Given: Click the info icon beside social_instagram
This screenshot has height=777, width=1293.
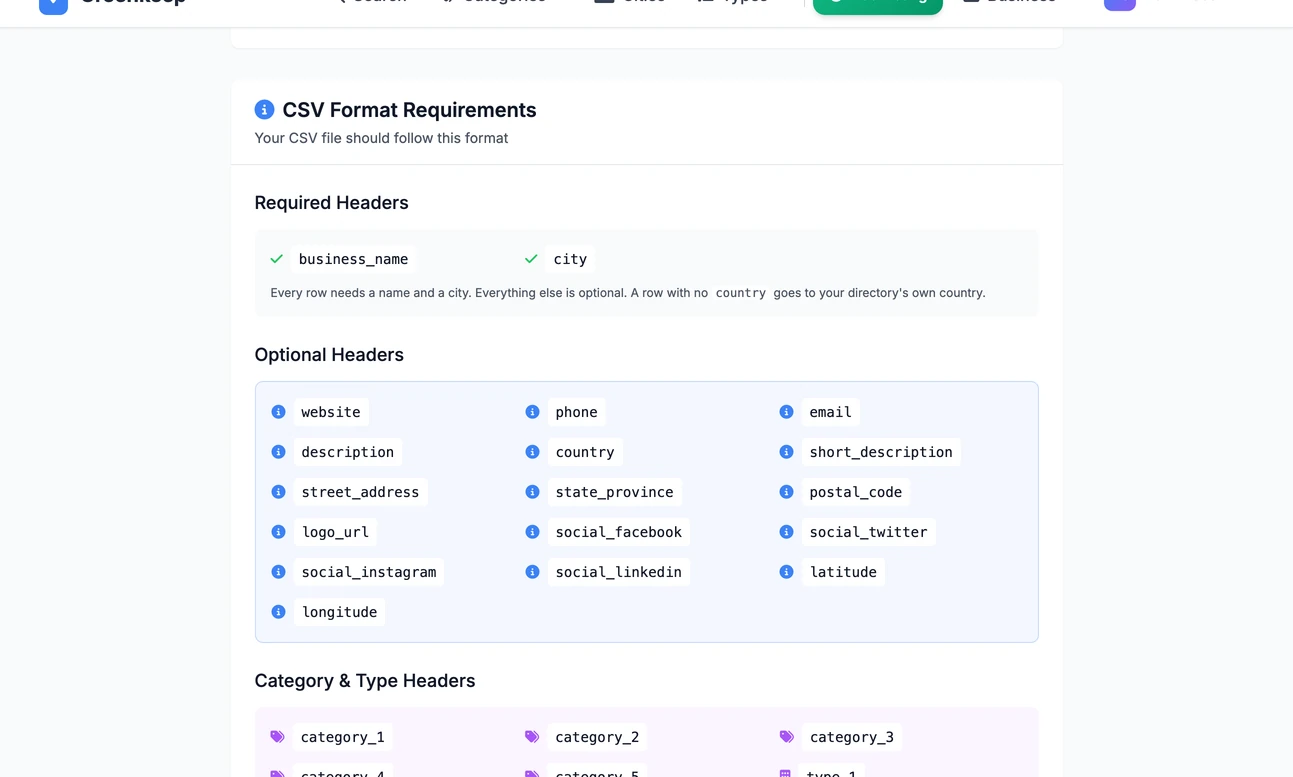Looking at the screenshot, I should click(278, 572).
